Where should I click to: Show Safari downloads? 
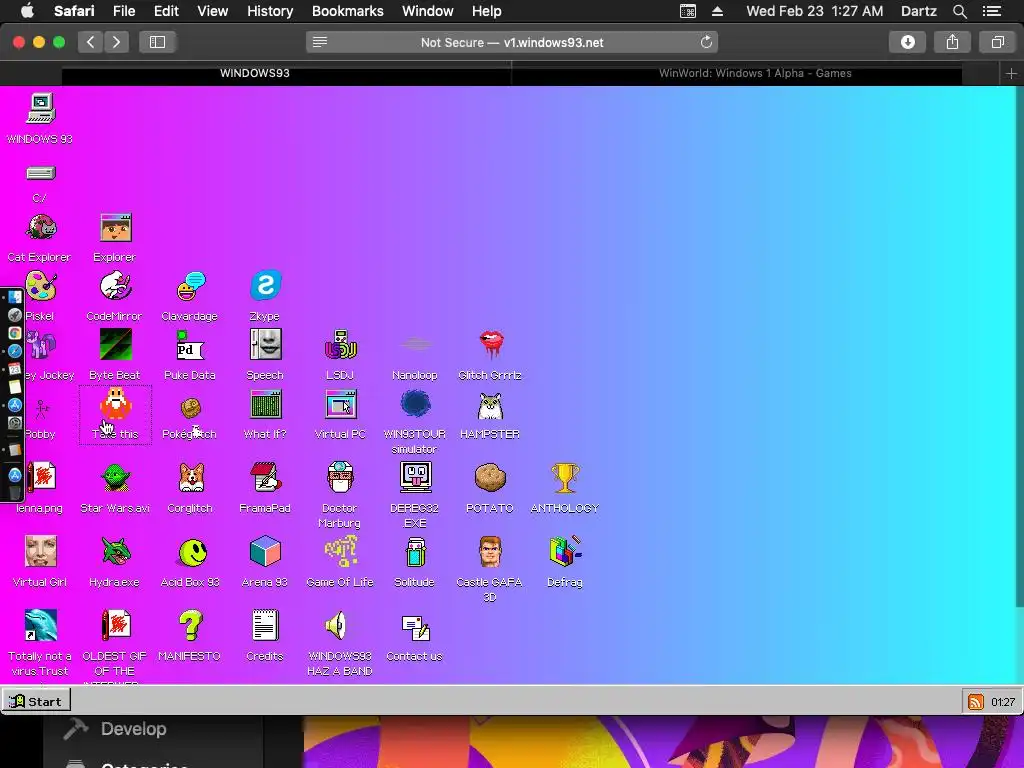907,42
